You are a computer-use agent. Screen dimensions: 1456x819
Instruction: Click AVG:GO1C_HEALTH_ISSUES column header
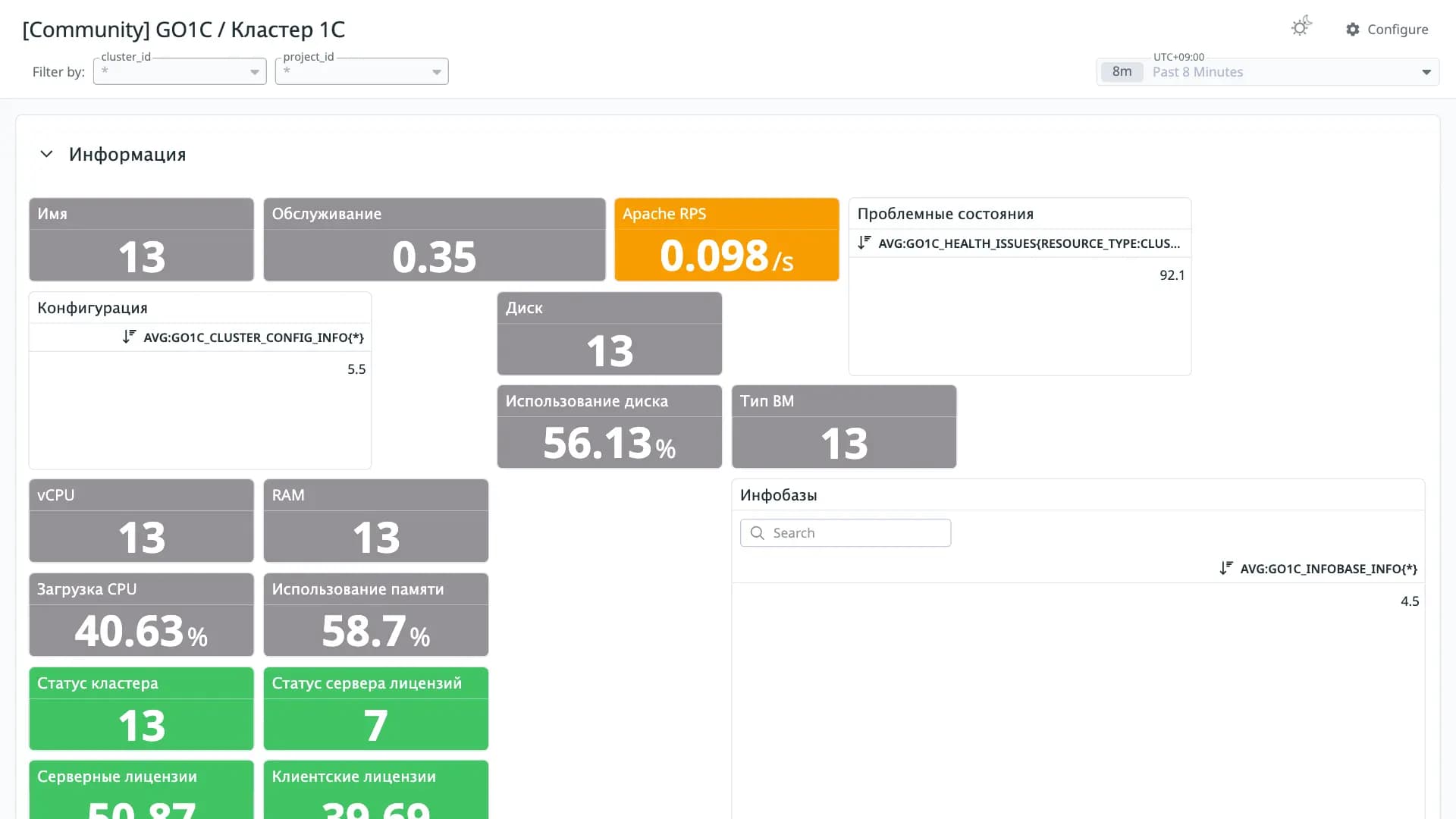pyautogui.click(x=1029, y=243)
